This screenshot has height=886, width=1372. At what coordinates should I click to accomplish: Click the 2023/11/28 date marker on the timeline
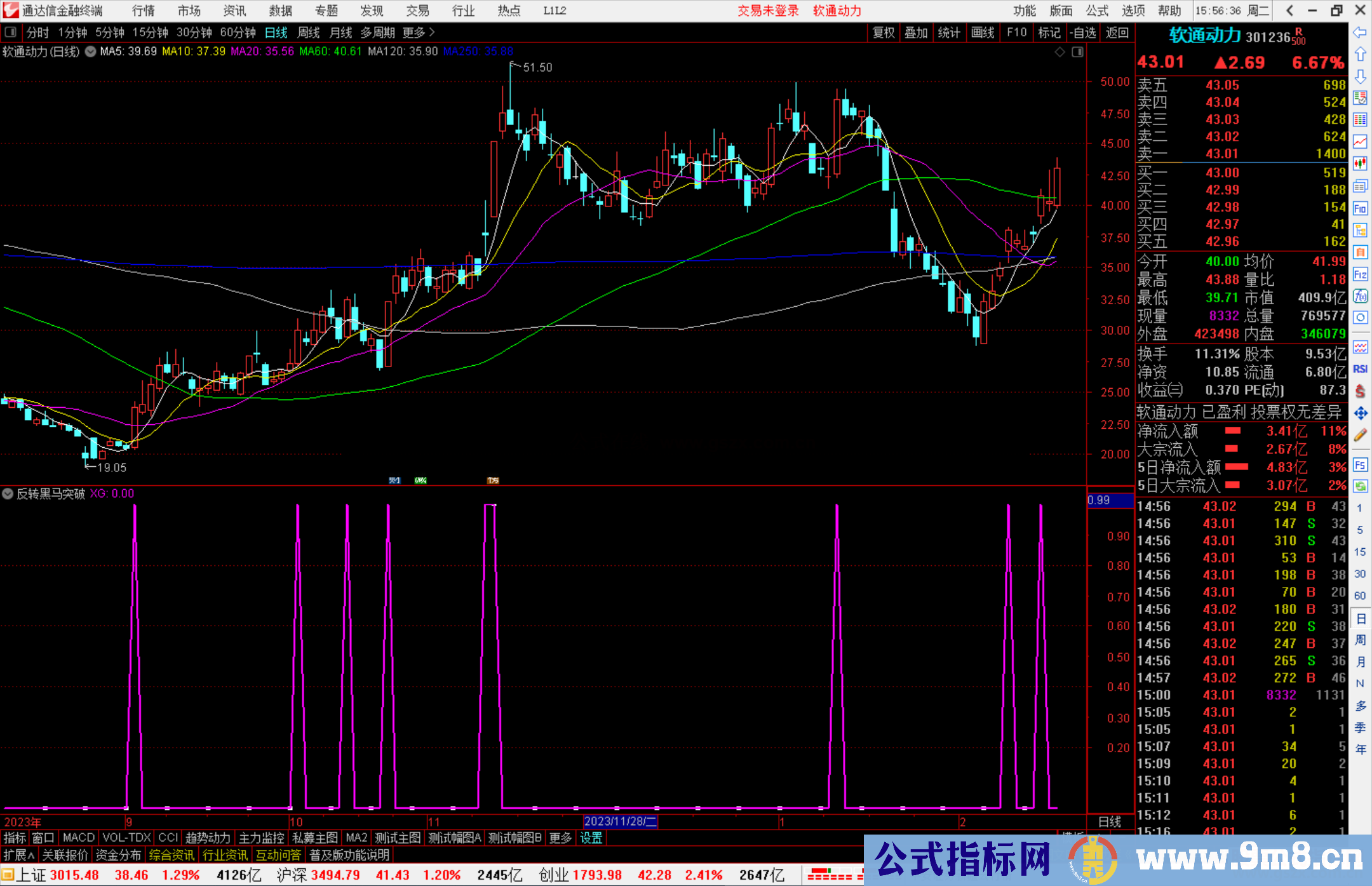pyautogui.click(x=621, y=821)
